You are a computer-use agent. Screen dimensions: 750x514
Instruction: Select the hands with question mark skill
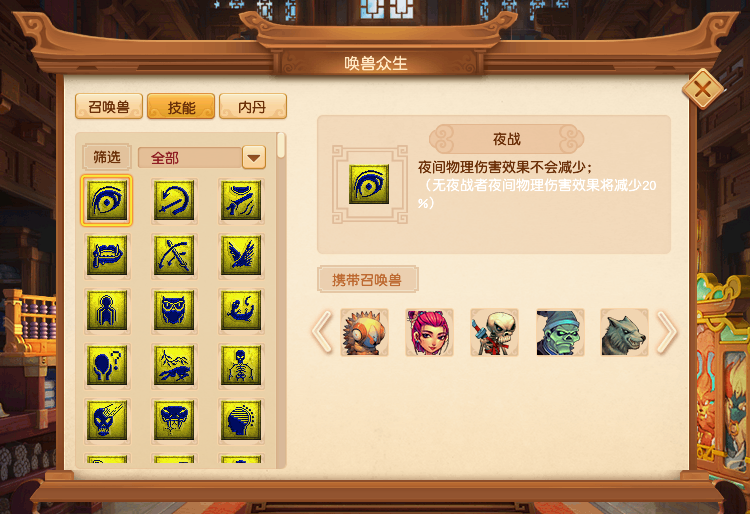107,365
